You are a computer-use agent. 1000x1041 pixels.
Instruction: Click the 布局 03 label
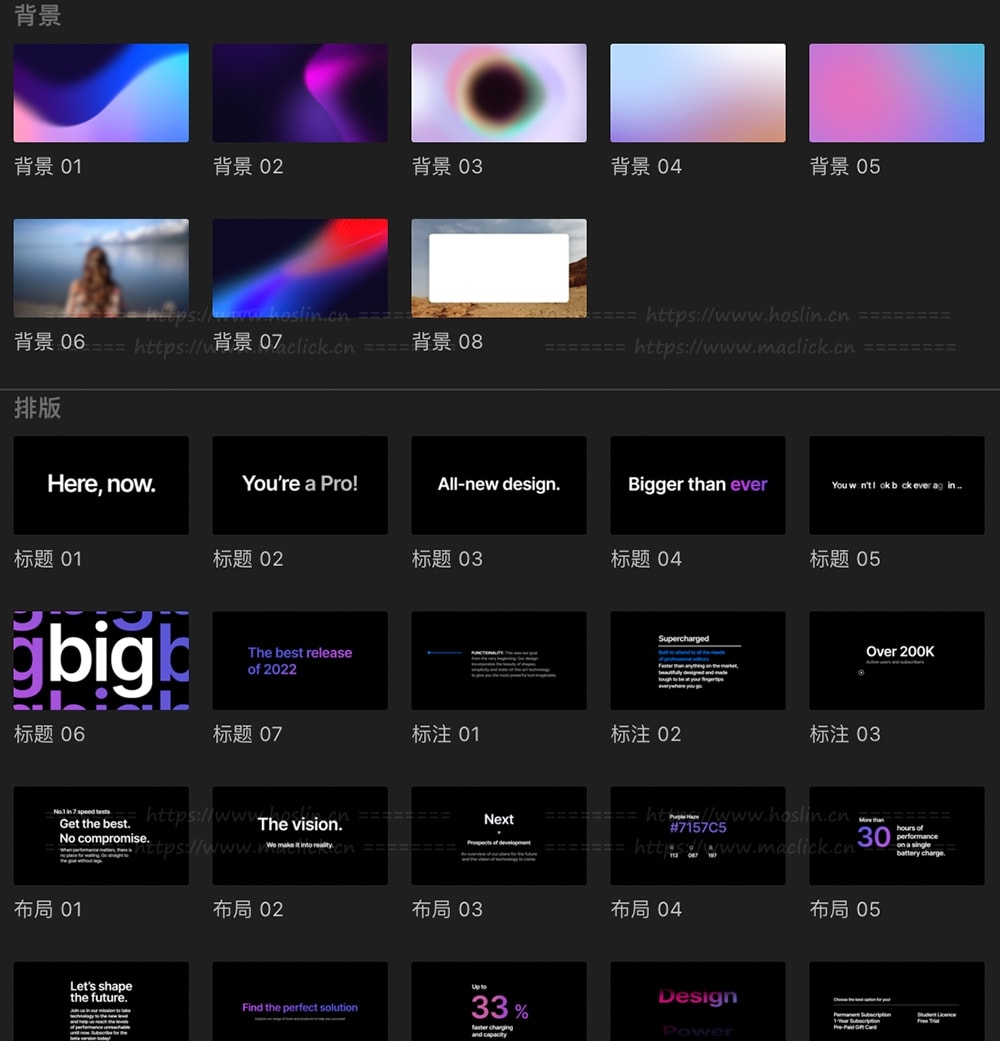447,909
